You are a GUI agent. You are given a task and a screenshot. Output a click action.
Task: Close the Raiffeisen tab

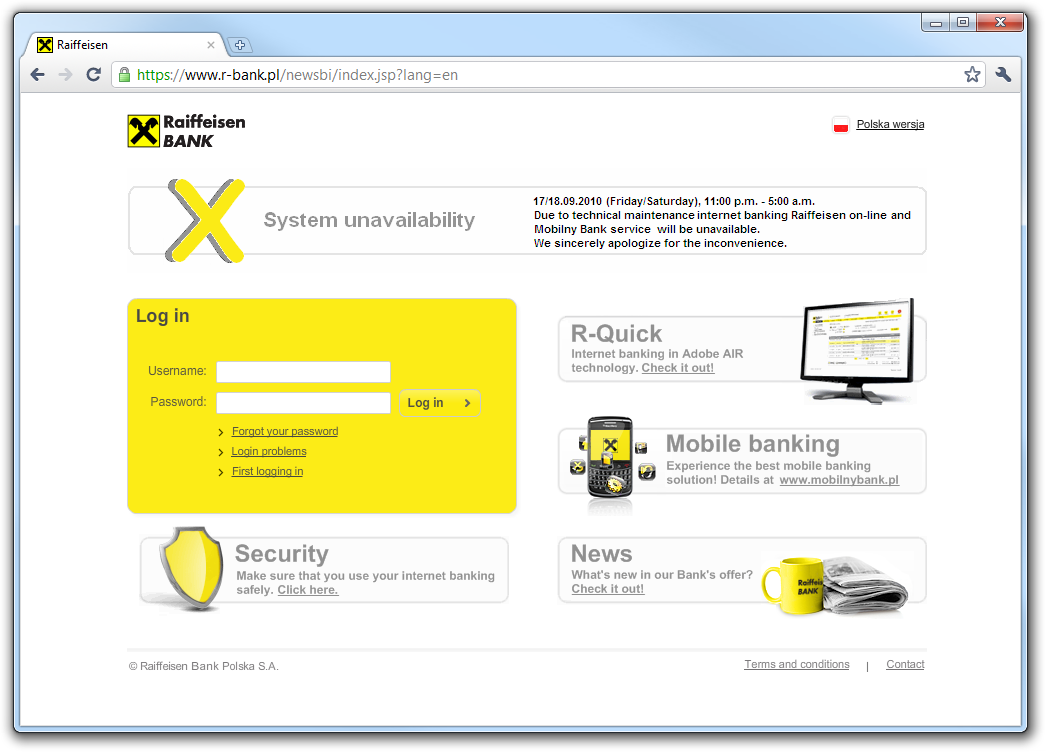[211, 45]
